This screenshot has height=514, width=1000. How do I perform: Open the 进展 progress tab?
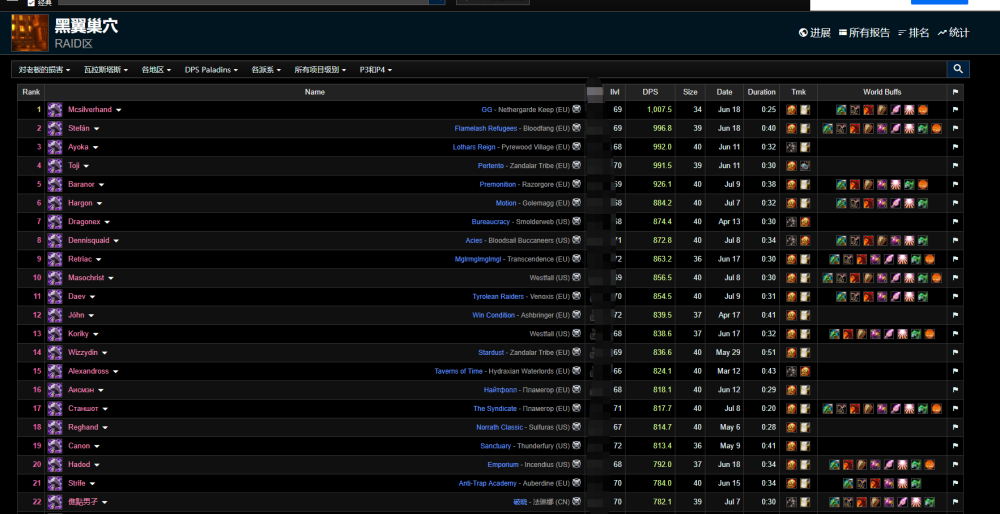tap(814, 33)
